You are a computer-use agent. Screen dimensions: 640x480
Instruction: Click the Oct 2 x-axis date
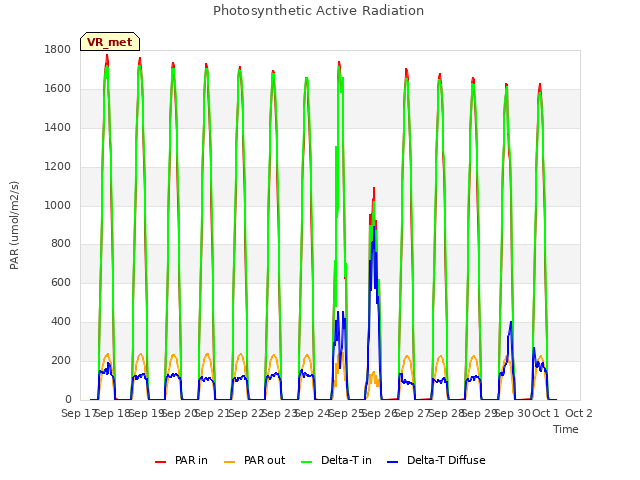pyautogui.click(x=579, y=413)
